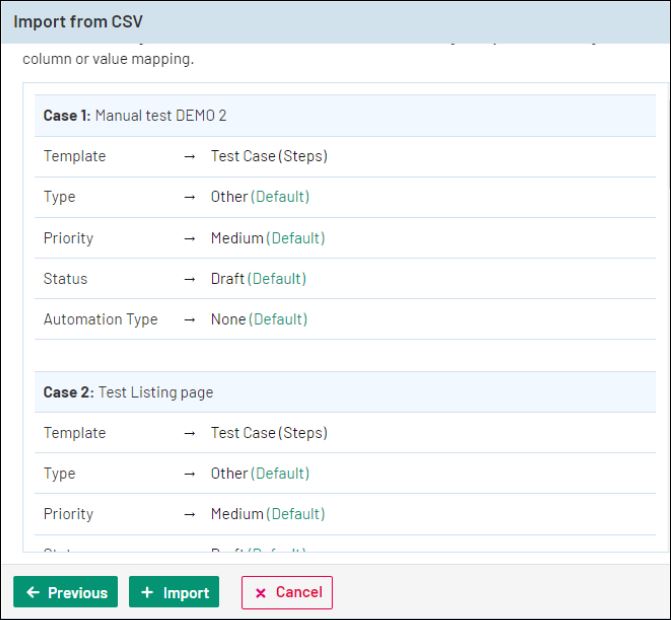Click the Priority label under Case 2
Viewport: 671px width, 620px height.
tap(68, 514)
